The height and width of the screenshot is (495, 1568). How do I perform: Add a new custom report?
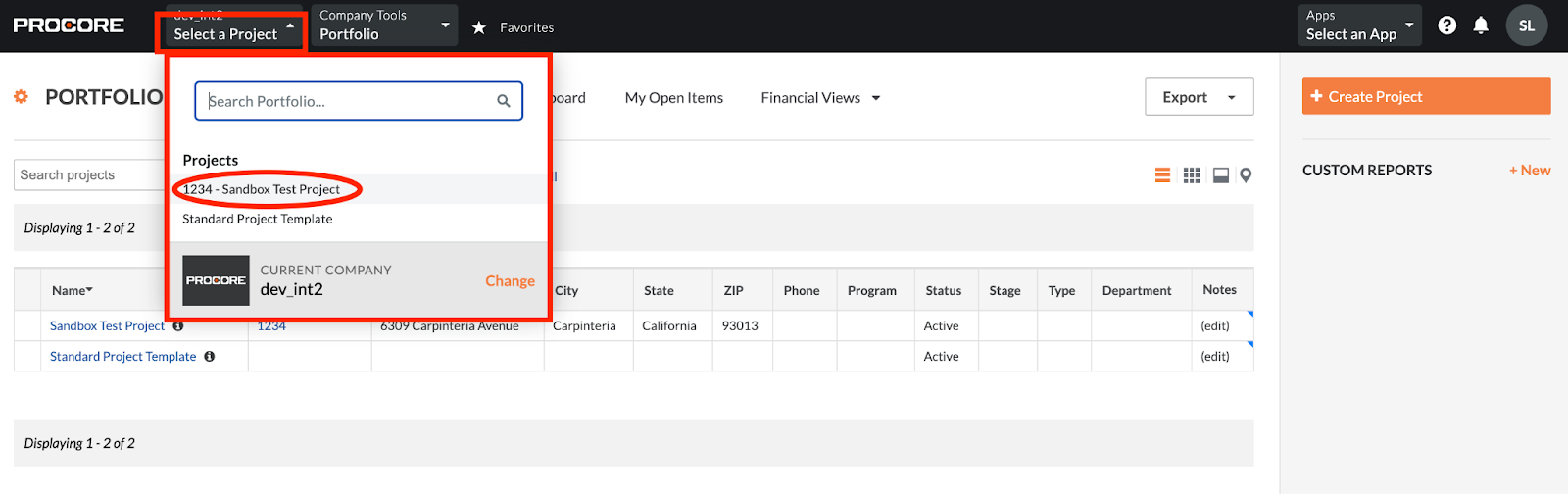tap(1529, 171)
